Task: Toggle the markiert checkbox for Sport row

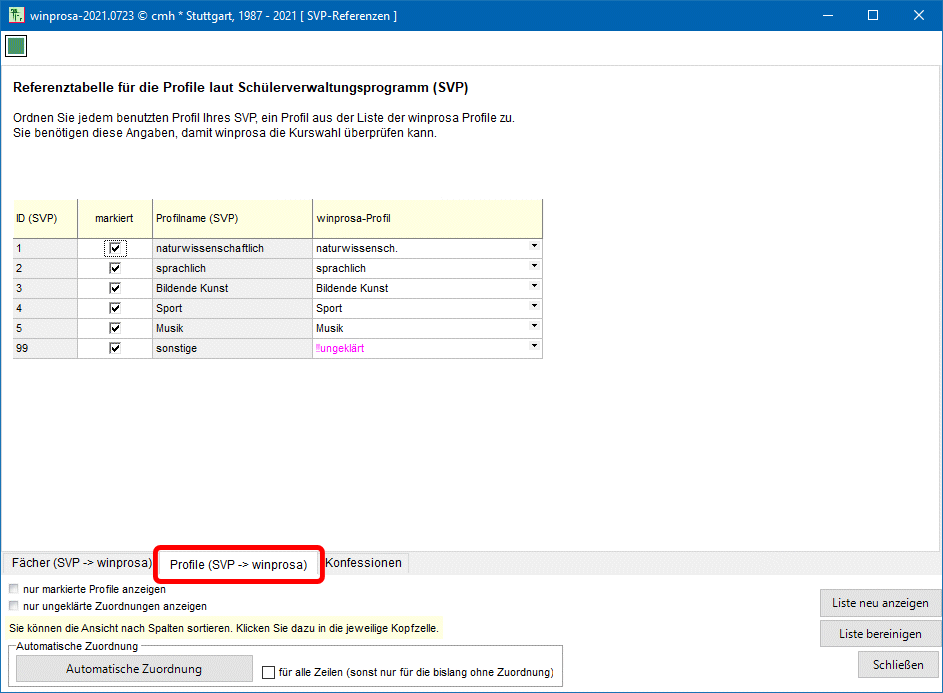Action: tap(115, 308)
